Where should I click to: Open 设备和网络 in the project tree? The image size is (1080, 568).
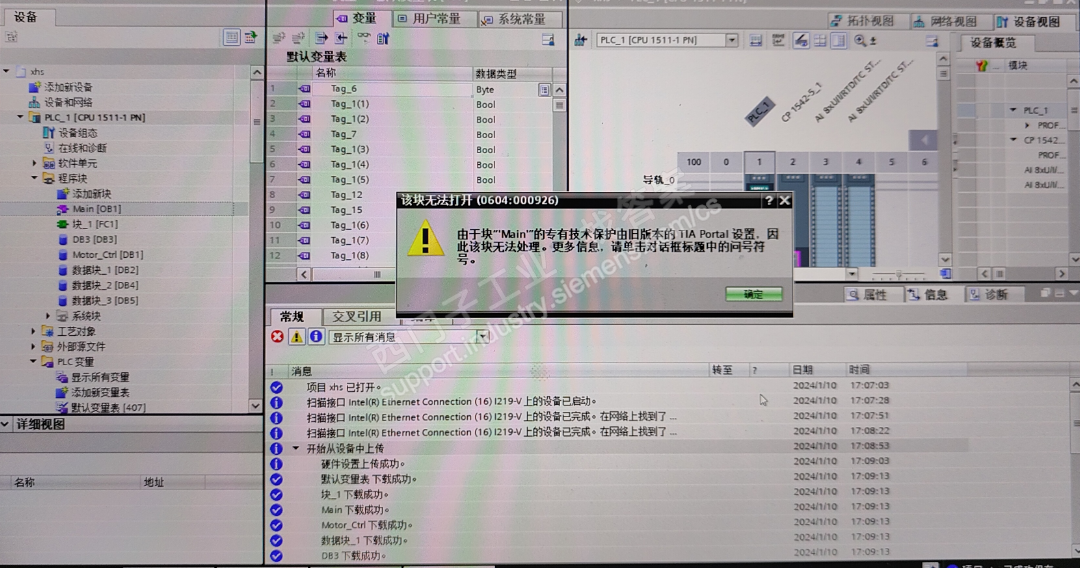pyautogui.click(x=68, y=102)
